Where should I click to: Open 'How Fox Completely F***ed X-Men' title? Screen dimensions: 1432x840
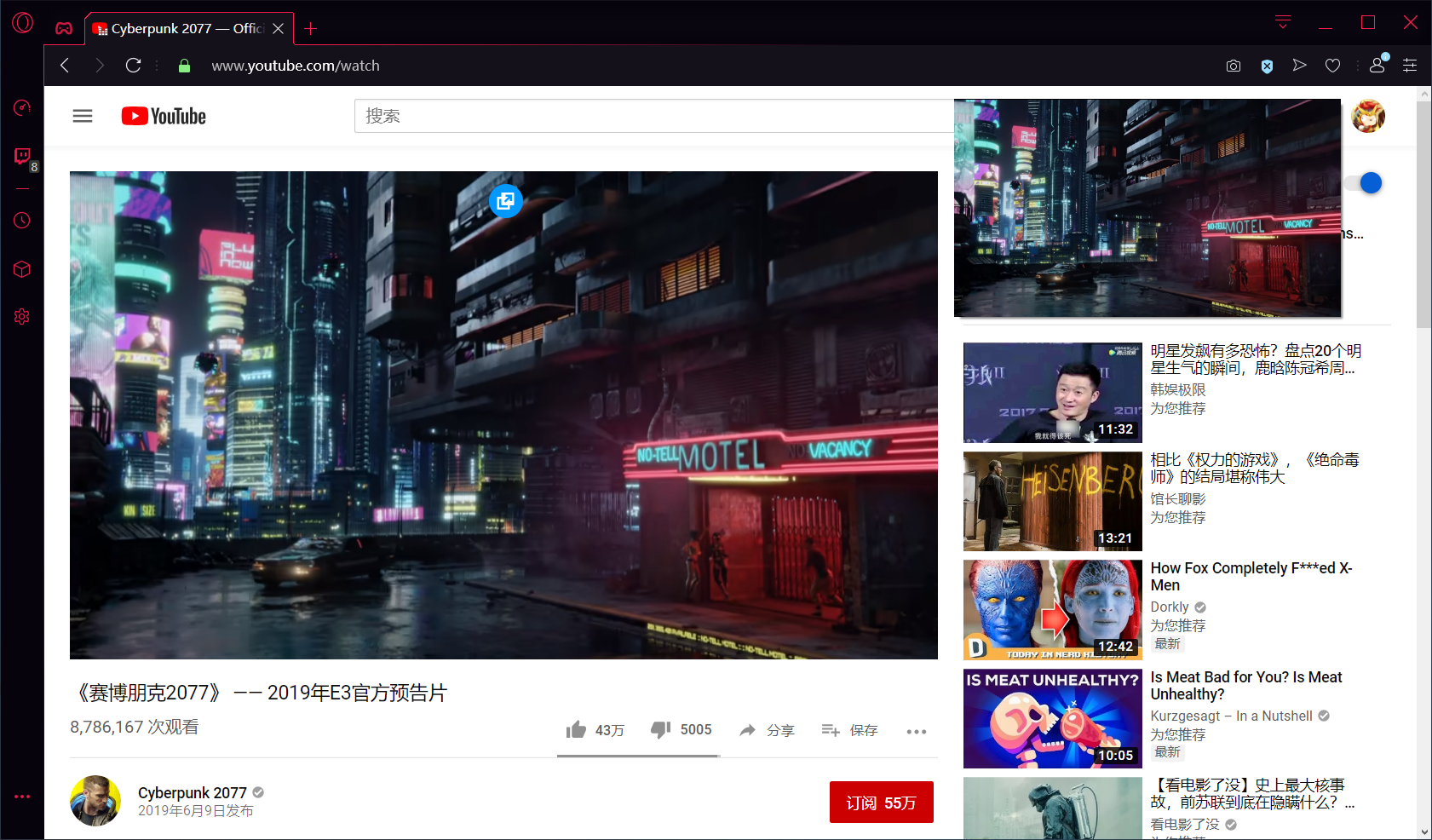(1251, 577)
